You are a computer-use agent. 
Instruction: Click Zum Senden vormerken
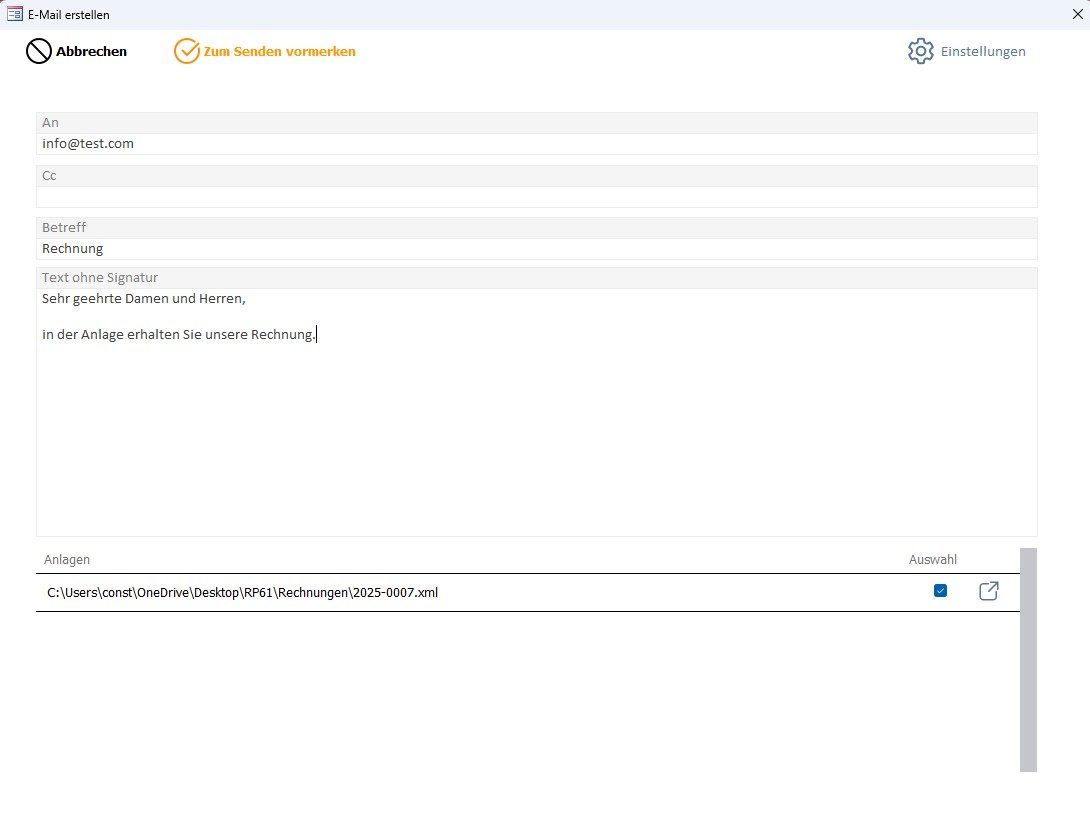click(x=279, y=51)
